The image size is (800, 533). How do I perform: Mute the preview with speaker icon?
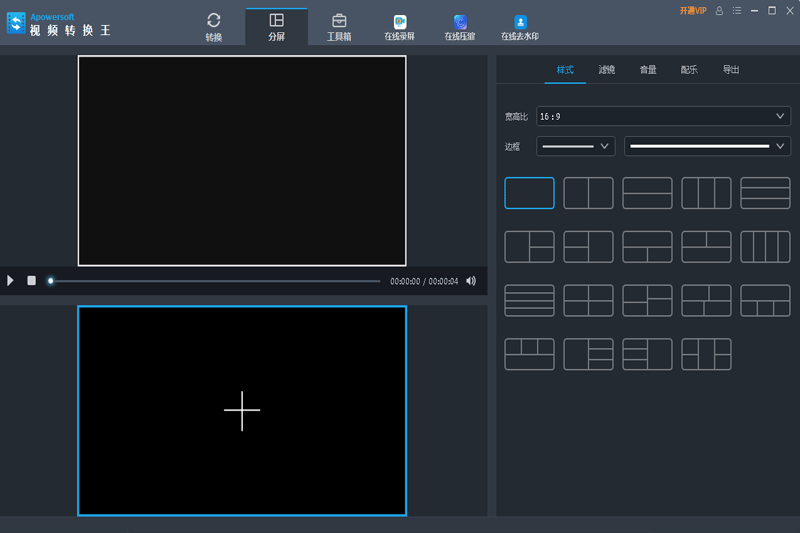tap(471, 281)
